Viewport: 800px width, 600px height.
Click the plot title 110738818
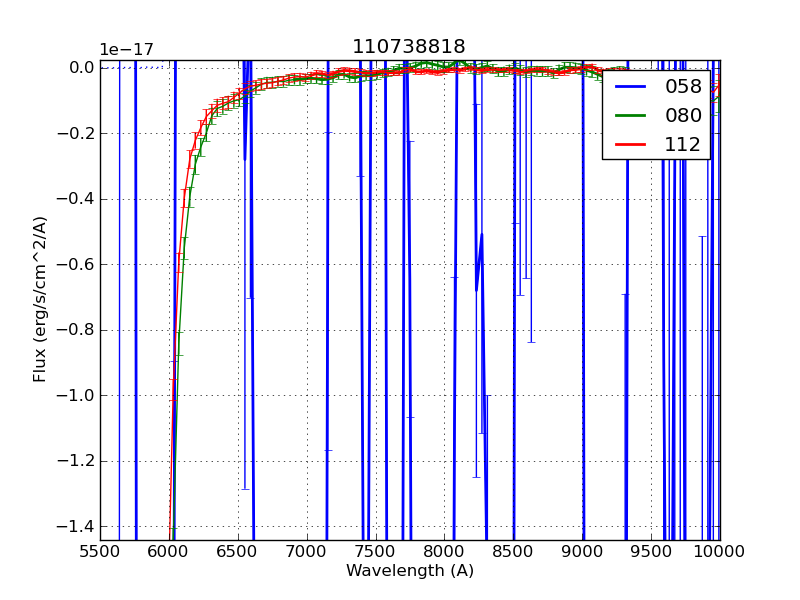click(409, 47)
